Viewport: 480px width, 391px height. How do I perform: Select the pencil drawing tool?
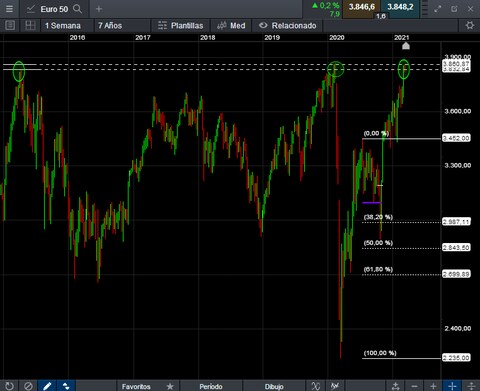coord(47,386)
